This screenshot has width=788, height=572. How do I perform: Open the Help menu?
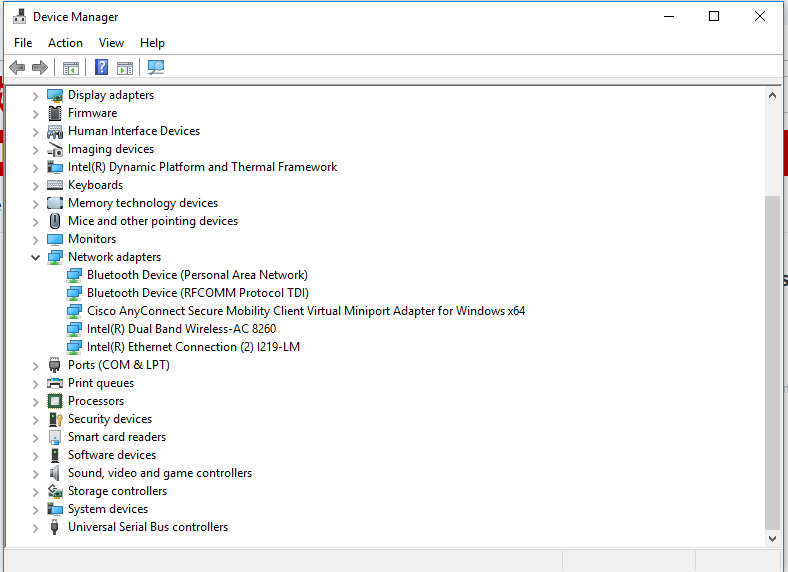click(152, 43)
